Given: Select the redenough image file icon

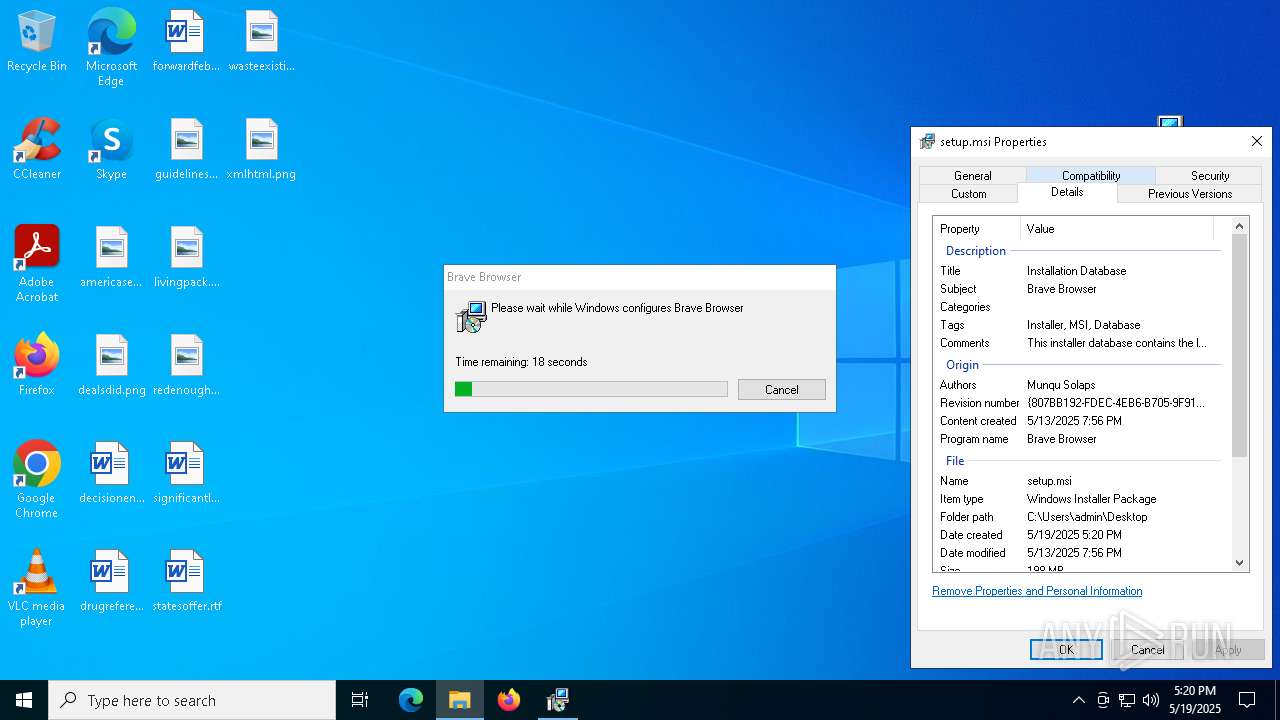Looking at the screenshot, I should click(186, 366).
